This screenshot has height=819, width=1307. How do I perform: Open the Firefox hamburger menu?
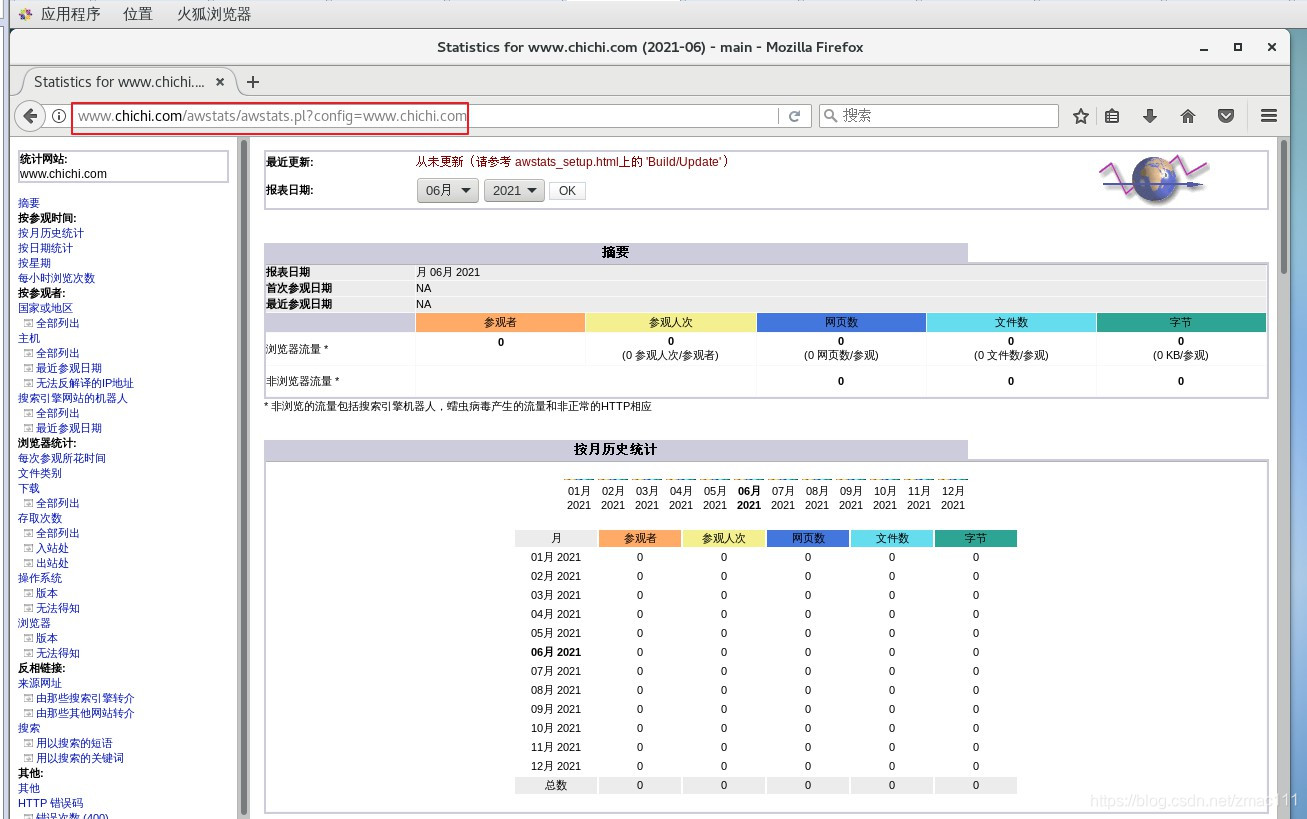coord(1269,116)
